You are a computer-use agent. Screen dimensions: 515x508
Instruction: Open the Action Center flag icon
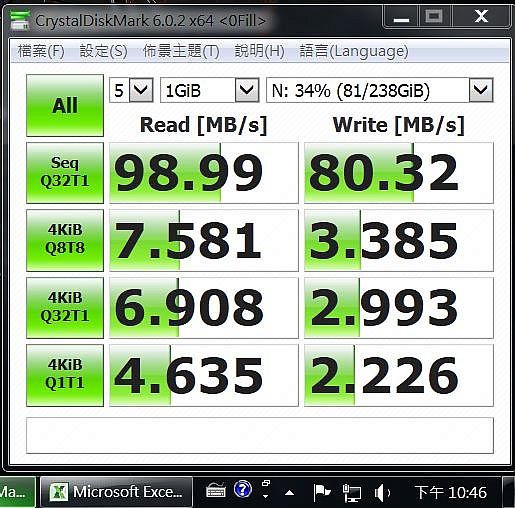click(x=322, y=493)
